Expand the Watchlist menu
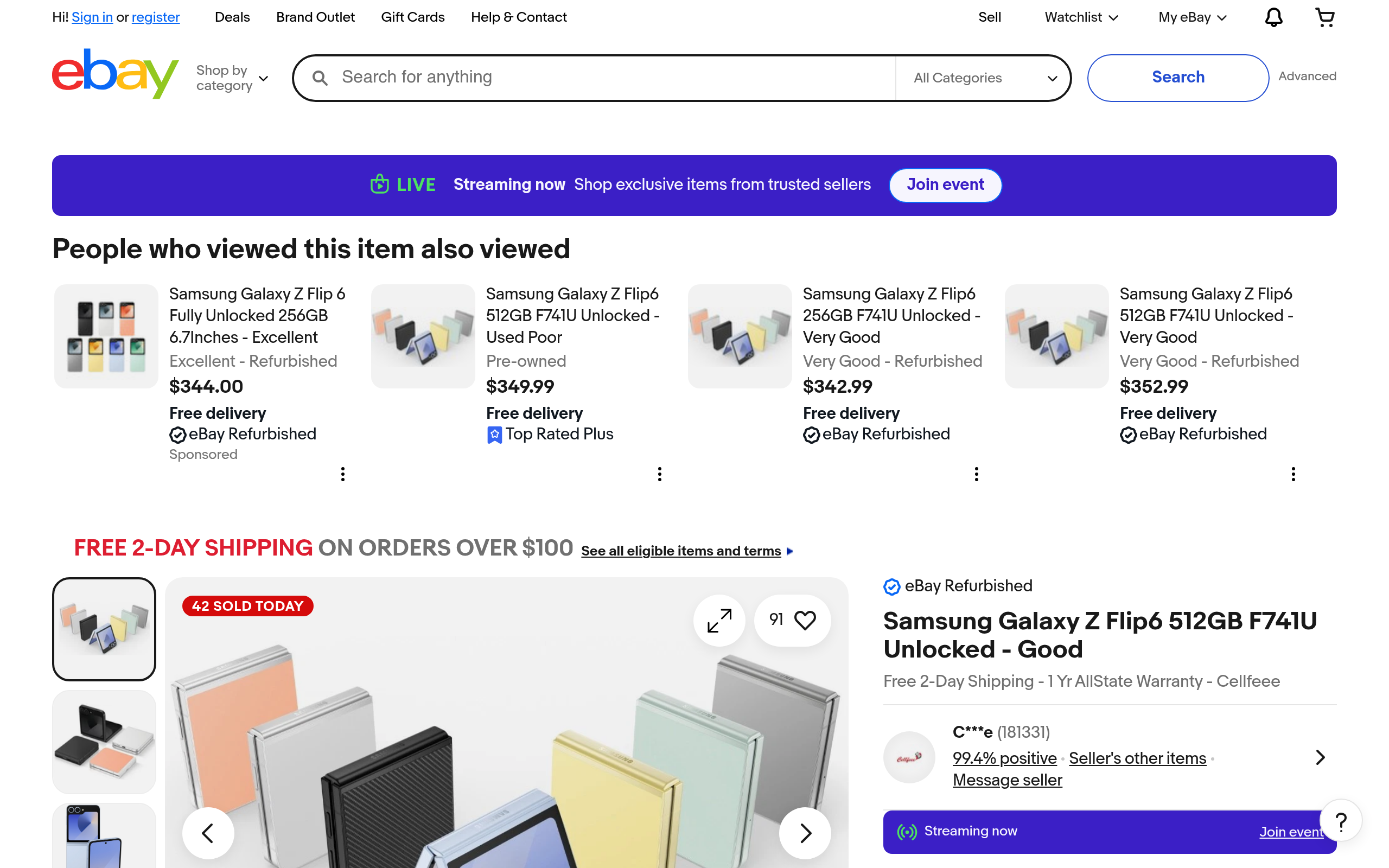The height and width of the screenshot is (868, 1389). 1081,18
